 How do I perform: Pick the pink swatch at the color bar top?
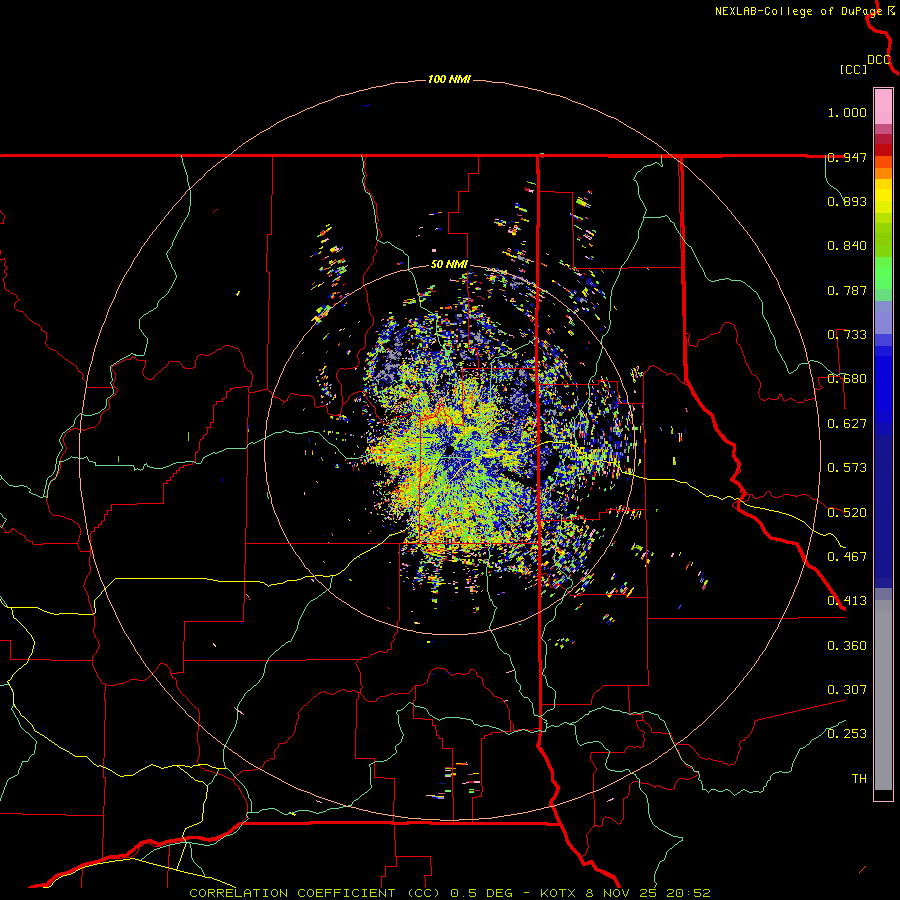tap(883, 106)
